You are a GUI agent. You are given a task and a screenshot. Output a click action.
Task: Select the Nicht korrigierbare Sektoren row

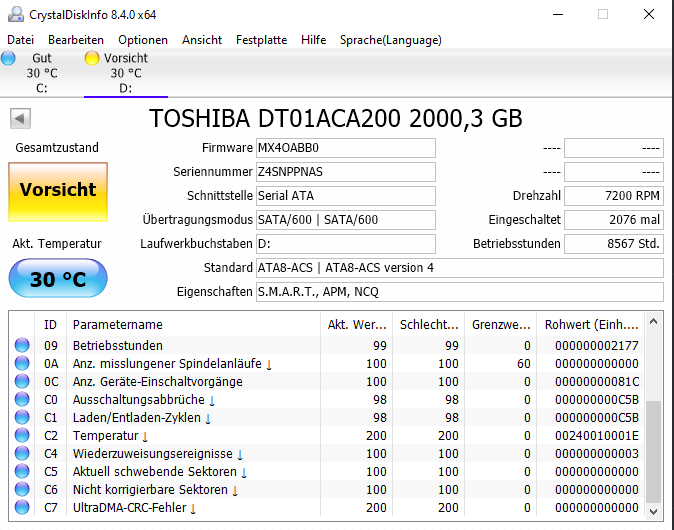[327, 490]
